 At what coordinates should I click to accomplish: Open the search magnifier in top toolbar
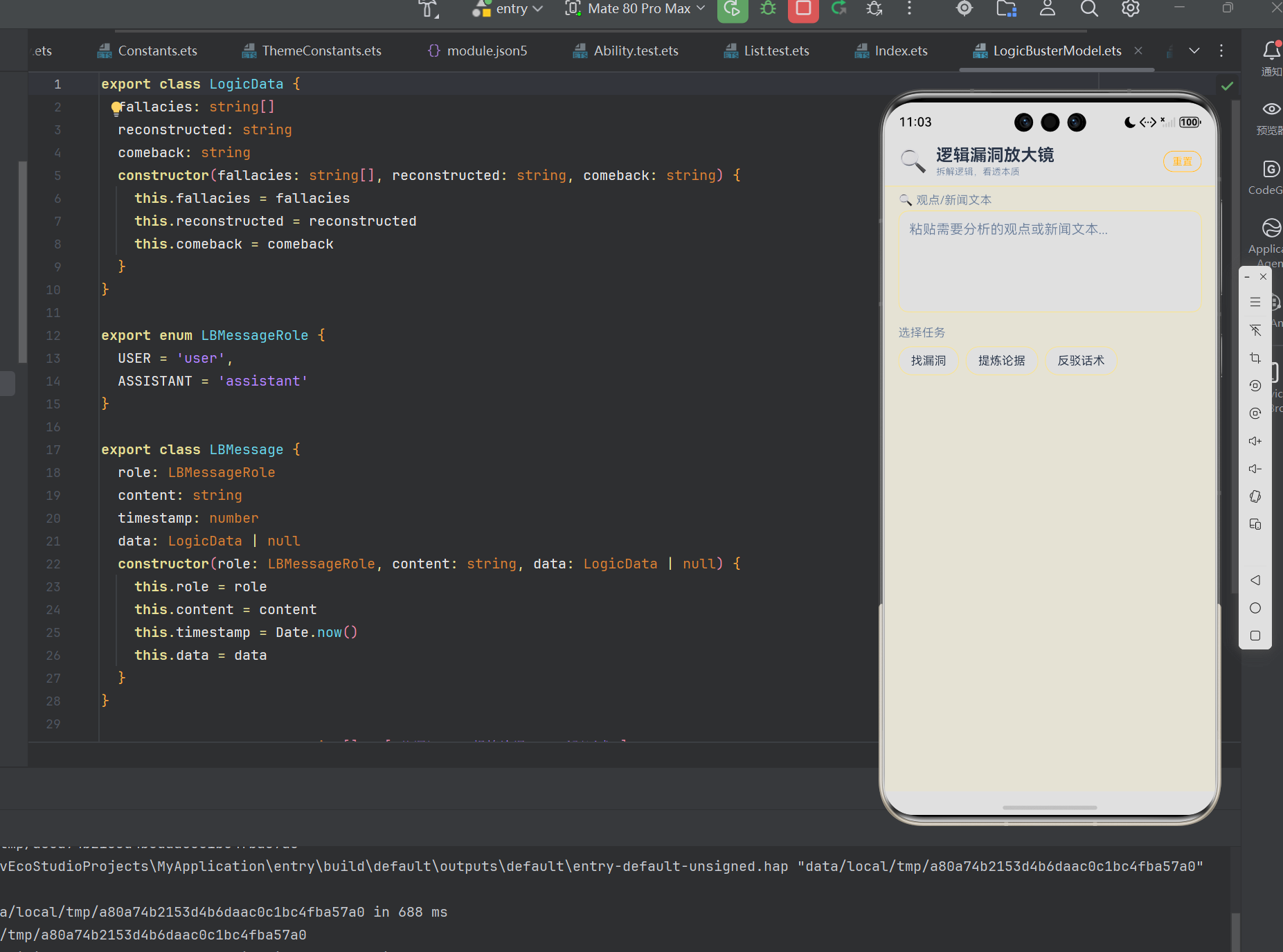tap(1089, 8)
